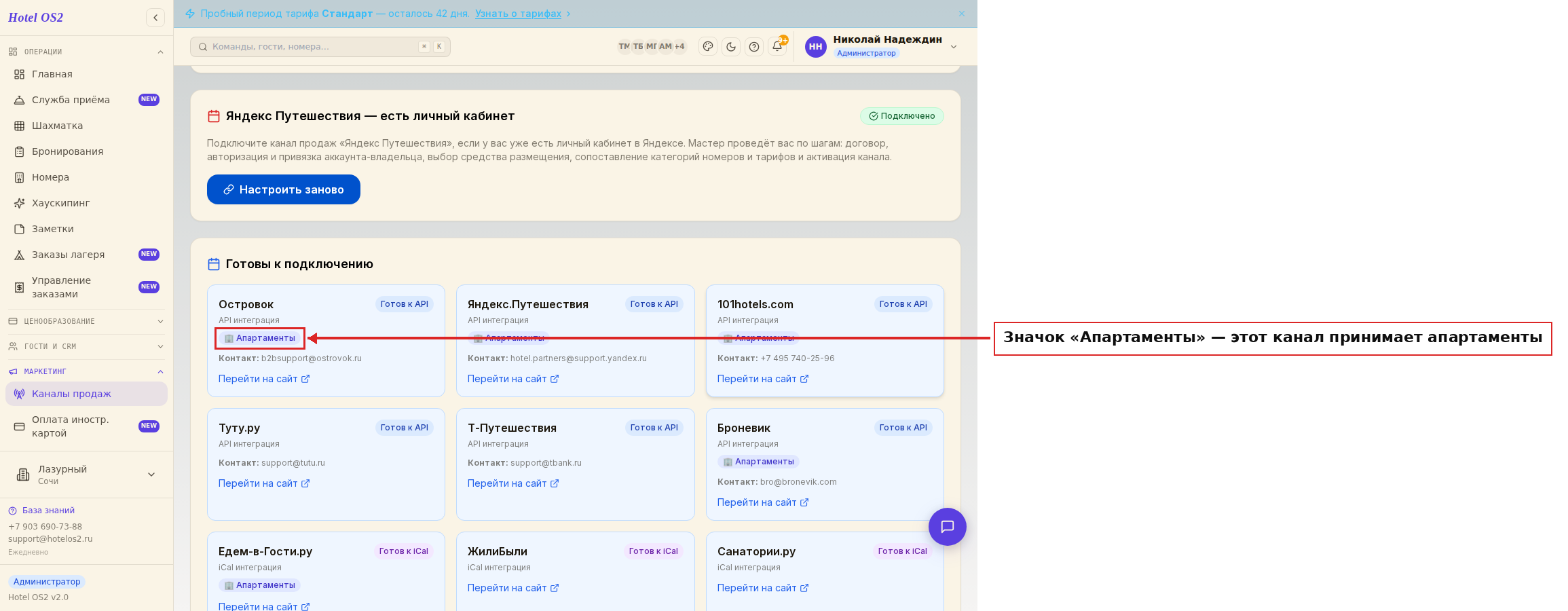
Task: Click the Готов к iCal badge on Едем-в-Гости.ру
Action: pyautogui.click(x=404, y=551)
